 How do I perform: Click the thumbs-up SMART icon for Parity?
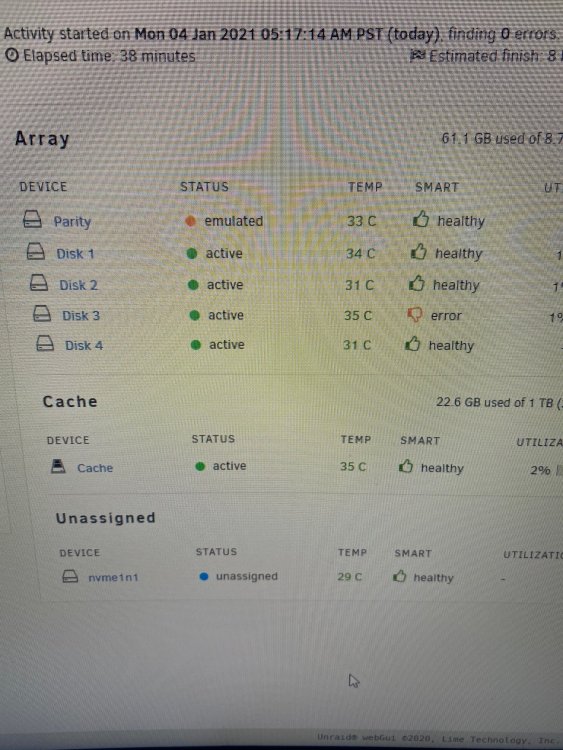tap(420, 219)
